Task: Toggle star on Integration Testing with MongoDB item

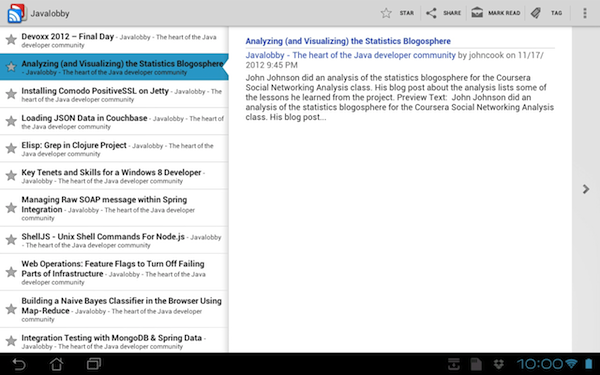Action: click(x=11, y=341)
